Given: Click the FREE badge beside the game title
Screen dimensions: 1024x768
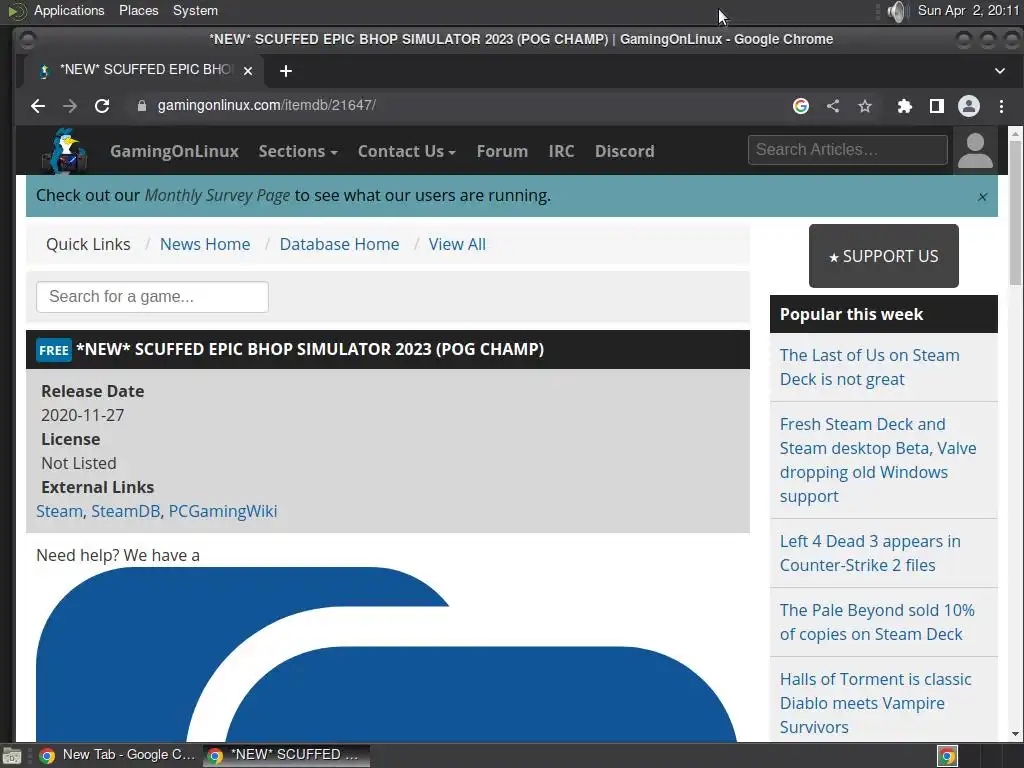Looking at the screenshot, I should point(54,350).
